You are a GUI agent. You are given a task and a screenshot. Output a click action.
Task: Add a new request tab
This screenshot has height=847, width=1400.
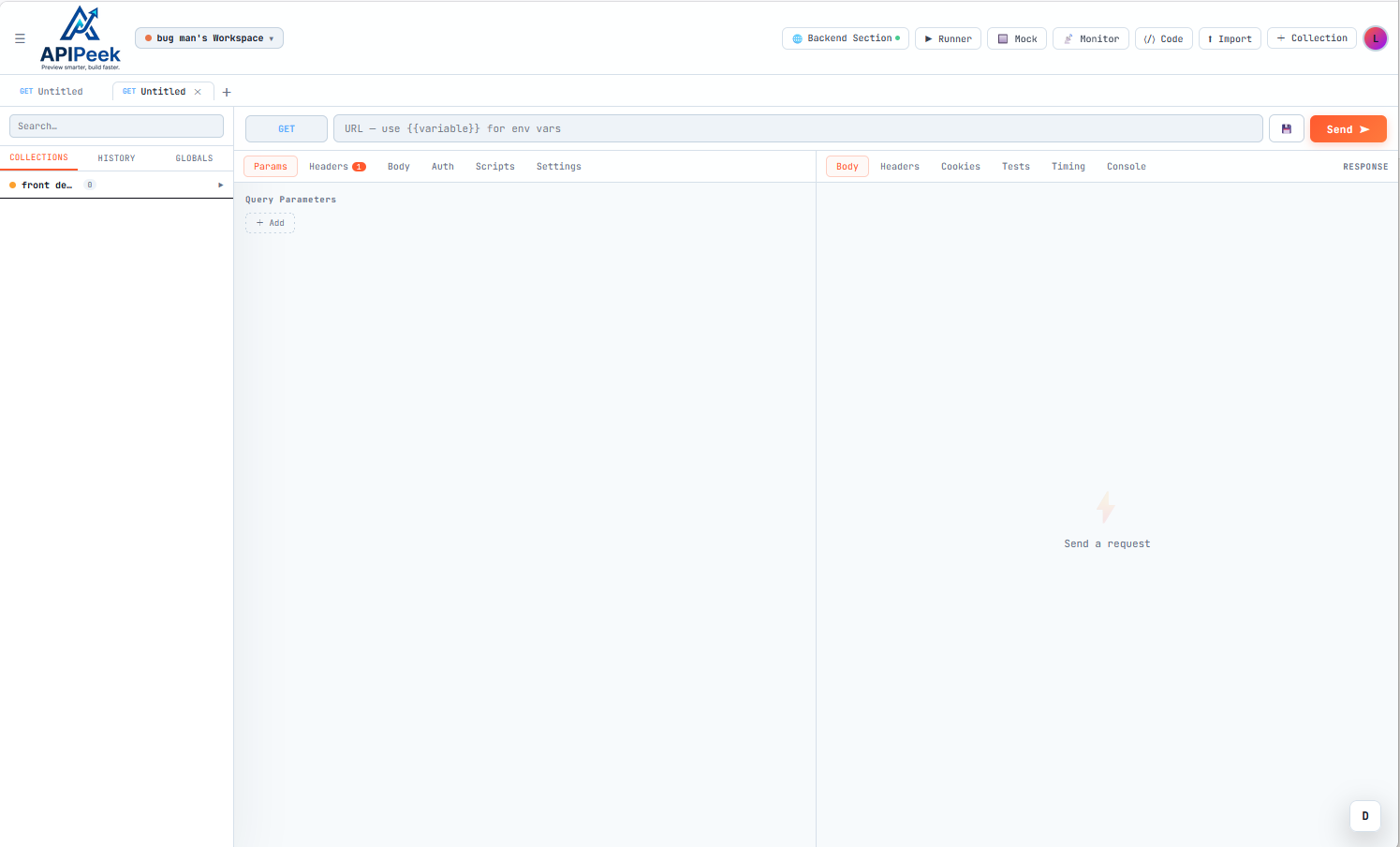227,92
